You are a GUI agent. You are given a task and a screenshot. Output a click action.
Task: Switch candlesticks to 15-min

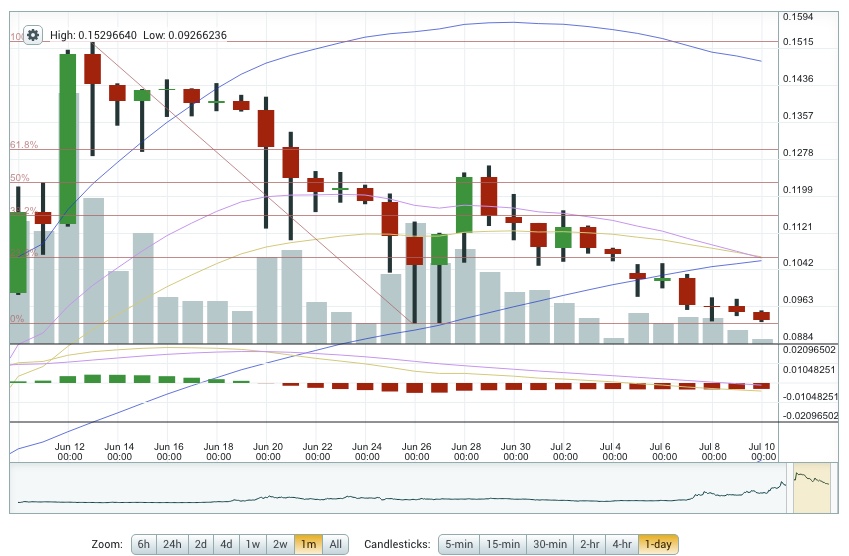pyautogui.click(x=503, y=544)
